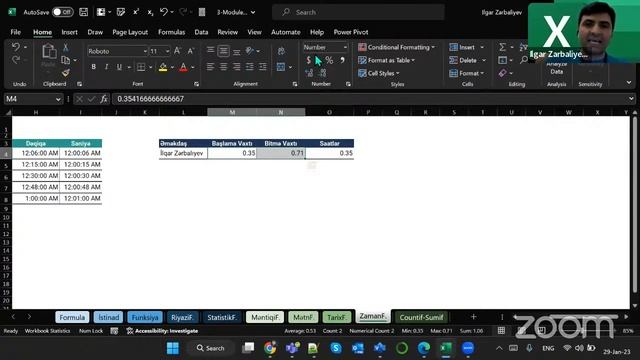Click the Increase Indent icon
Image resolution: width=640 pixels, height=360 pixels.
262,67
